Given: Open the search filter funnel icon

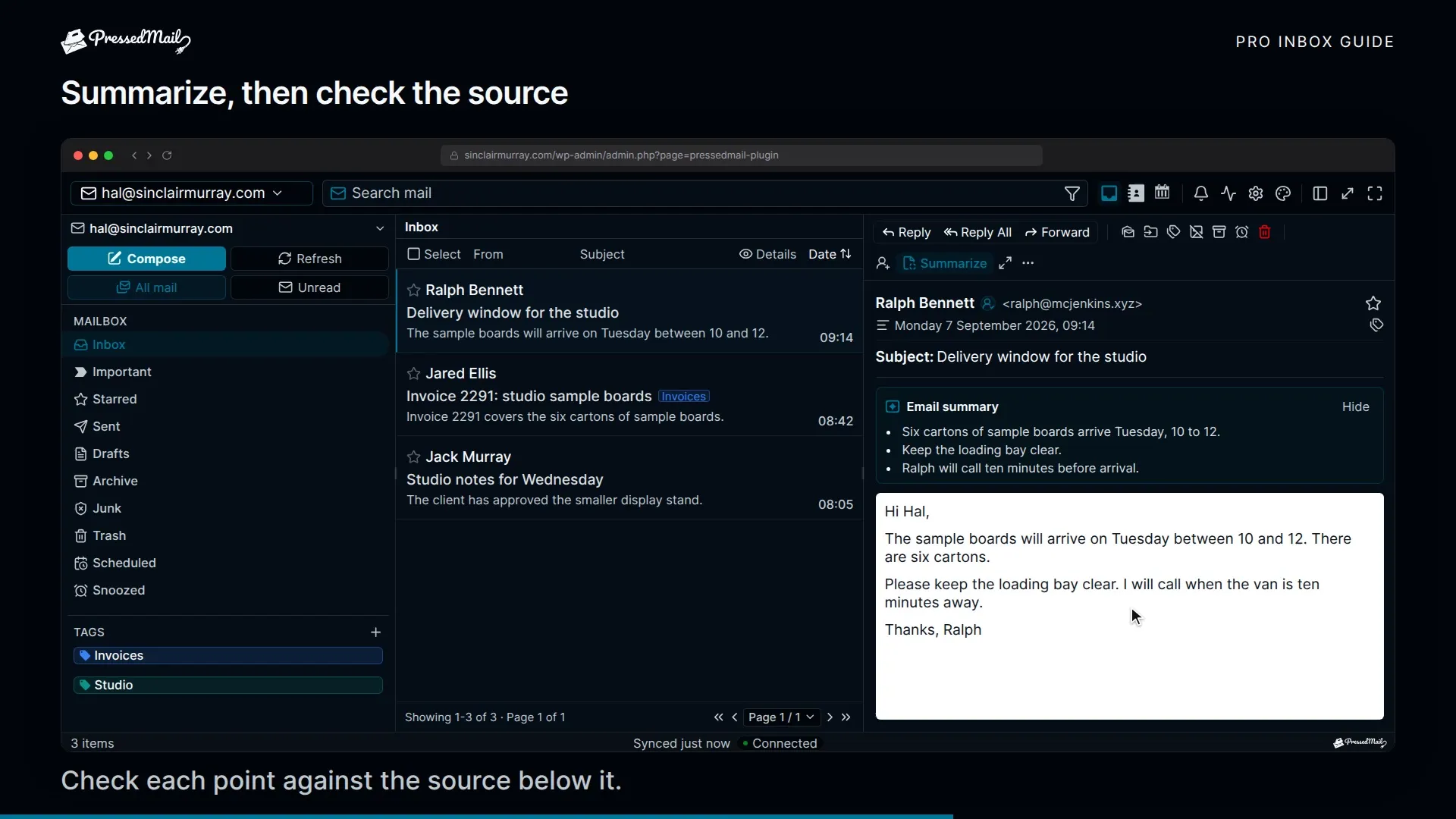Looking at the screenshot, I should pyautogui.click(x=1072, y=193).
